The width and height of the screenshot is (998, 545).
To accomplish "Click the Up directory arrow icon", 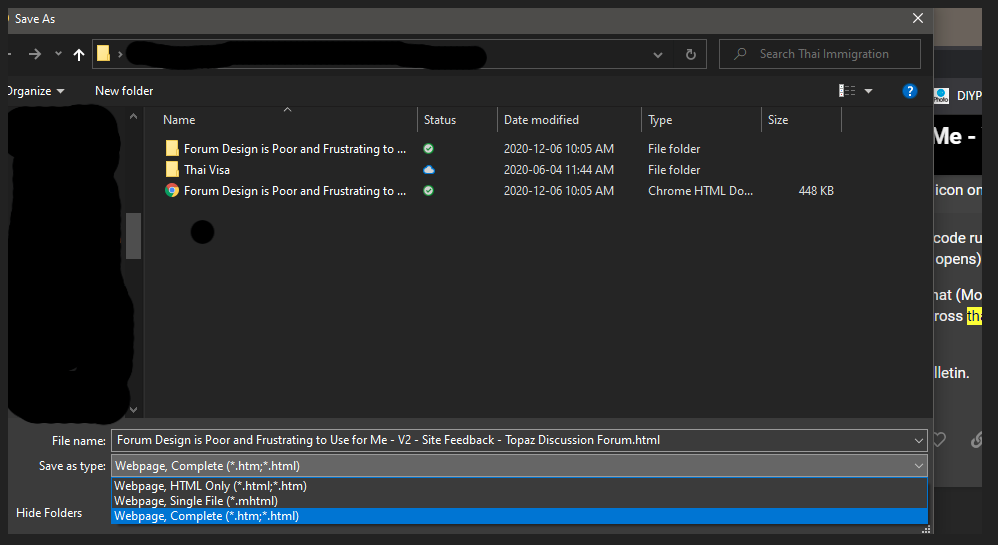I will pyautogui.click(x=79, y=54).
